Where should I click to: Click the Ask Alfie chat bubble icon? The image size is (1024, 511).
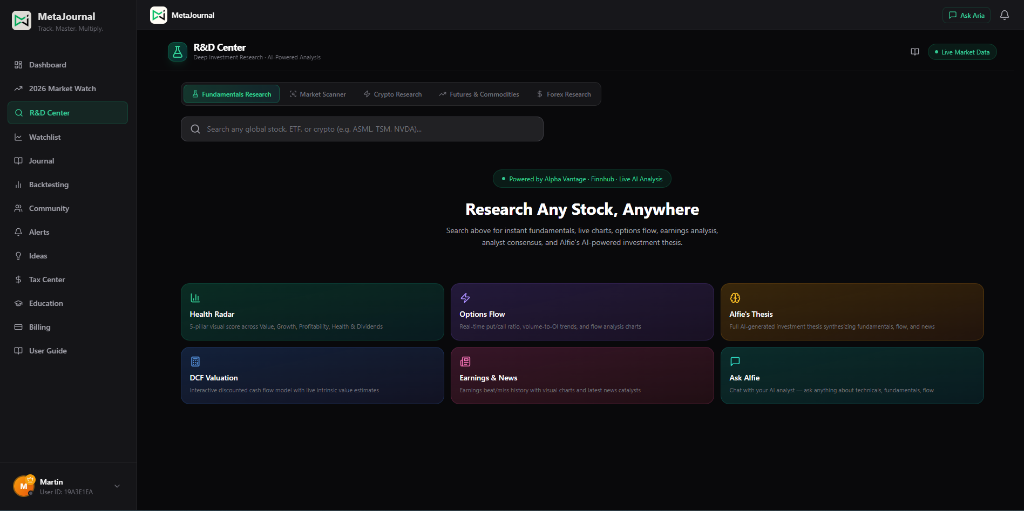coord(735,361)
